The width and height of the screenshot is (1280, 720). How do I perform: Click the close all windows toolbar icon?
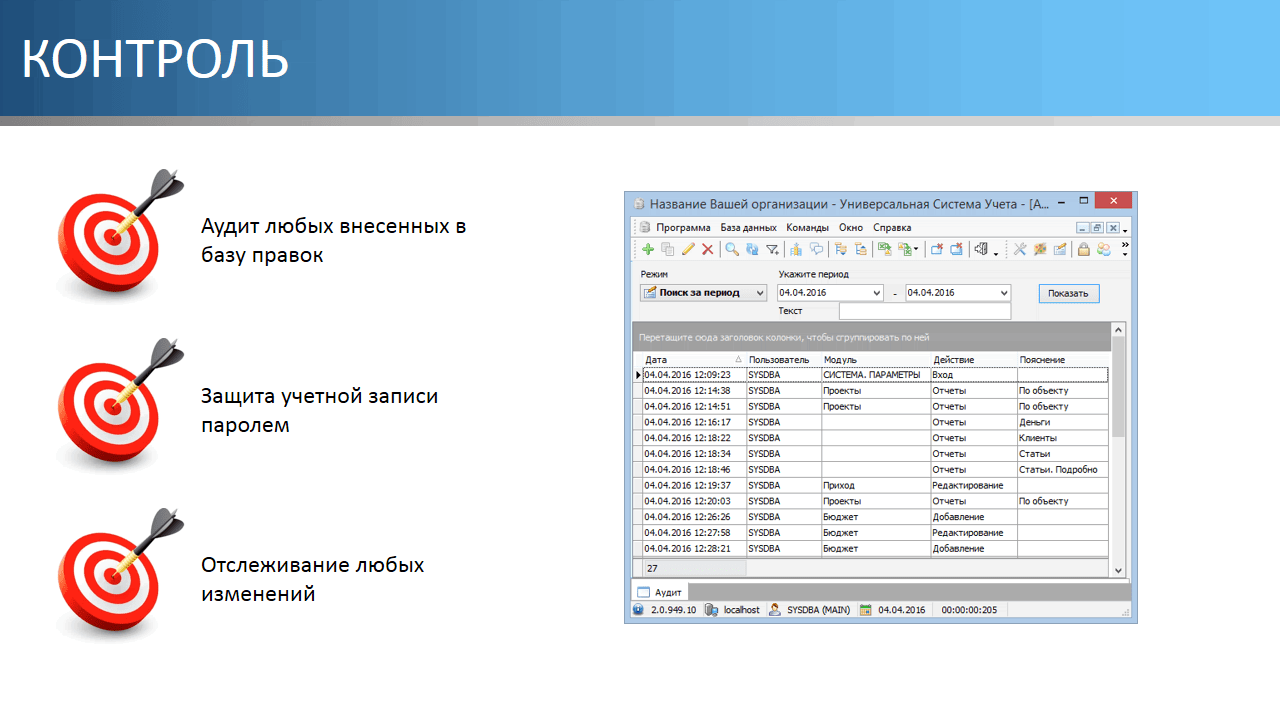pyautogui.click(x=956, y=249)
